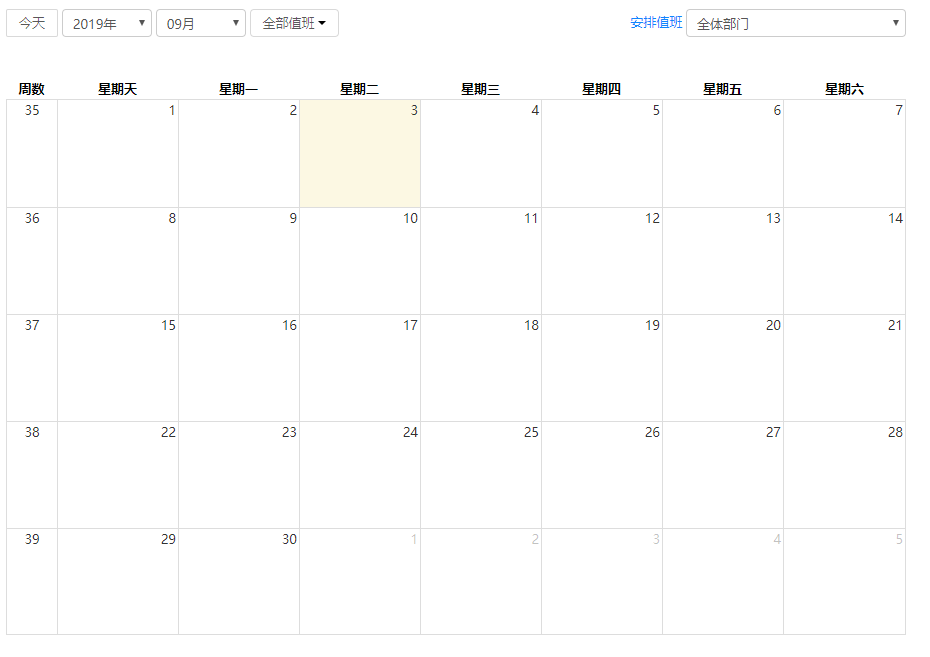Screen dimensions: 930x657
Task: Click the date cell for September 7
Action: (844, 154)
